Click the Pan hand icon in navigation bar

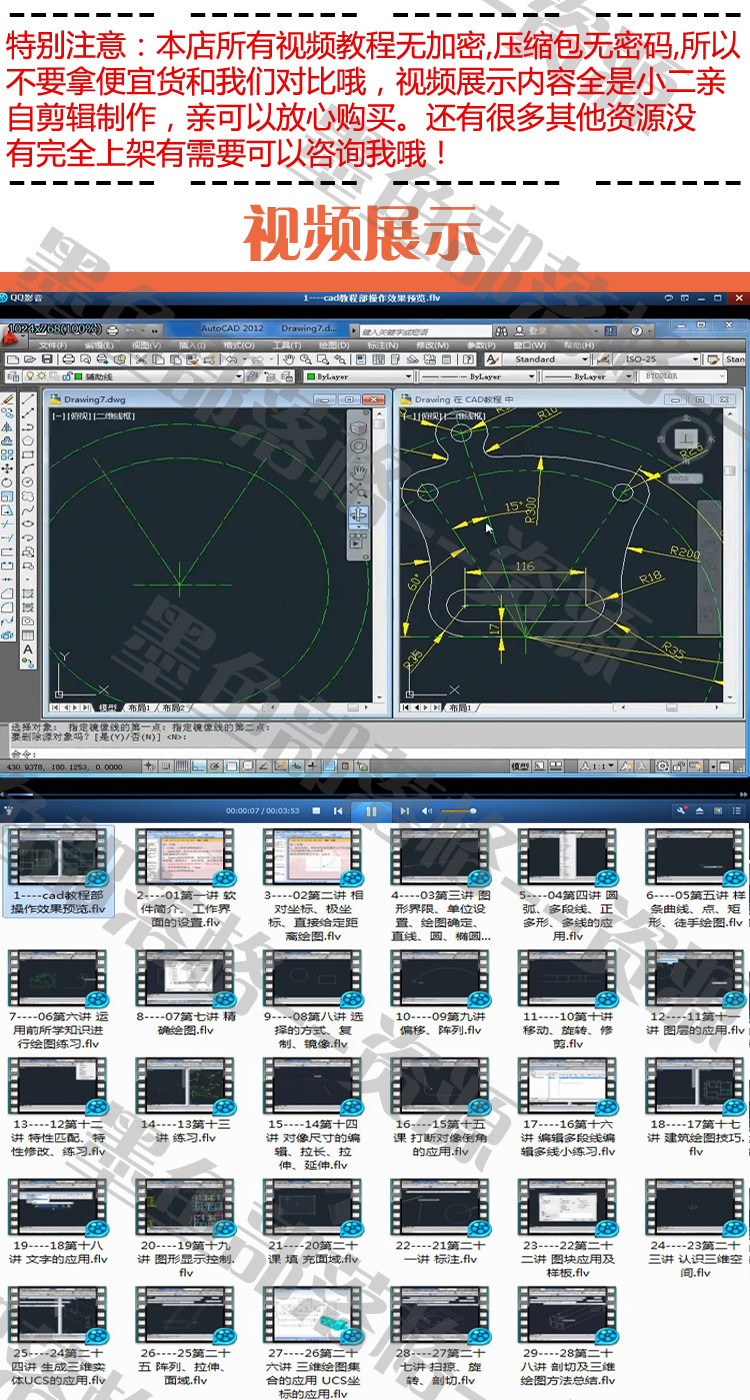(358, 472)
